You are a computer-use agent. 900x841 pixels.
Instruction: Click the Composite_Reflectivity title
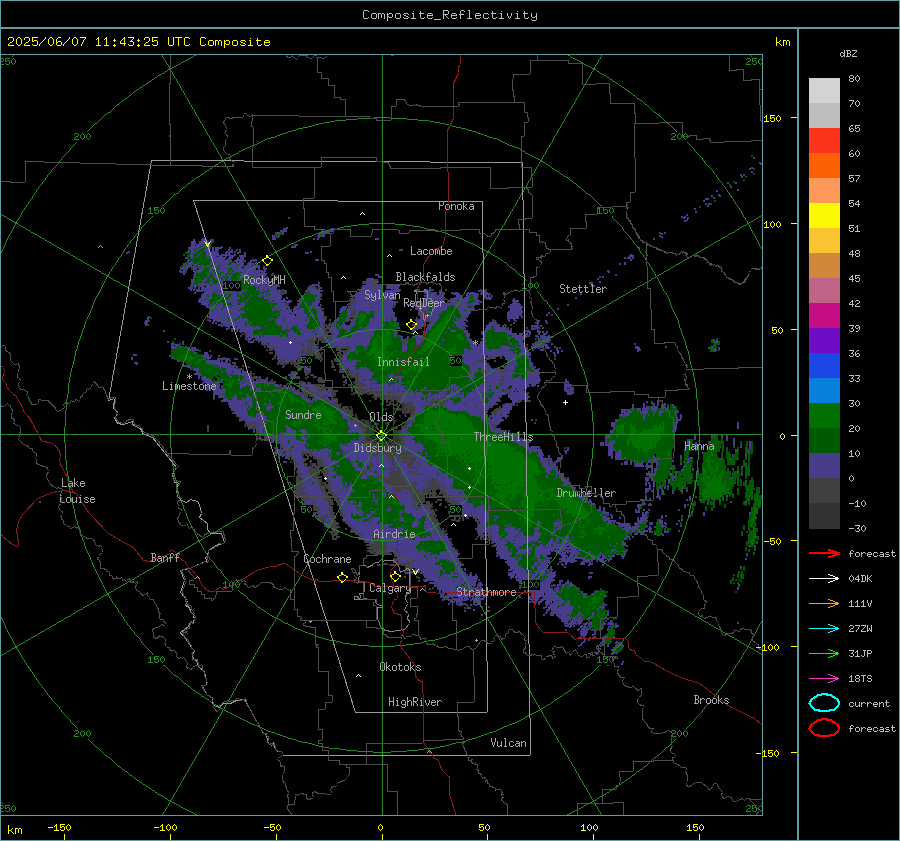pos(450,15)
